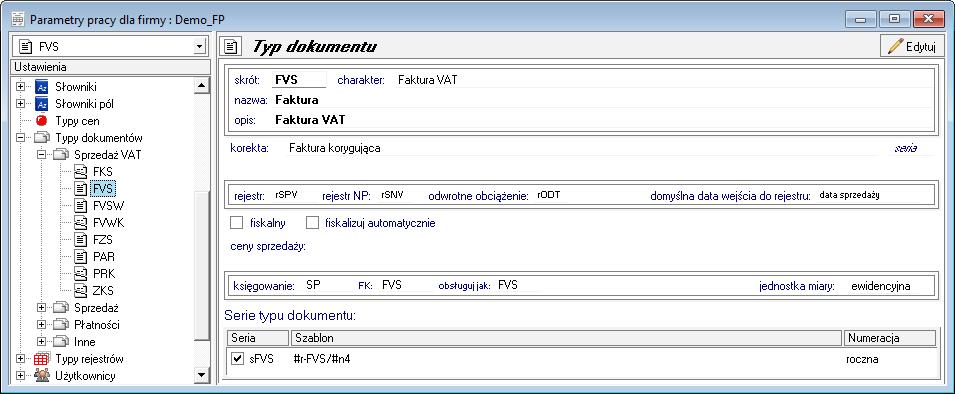Click the tree scrollbar up arrow

click(202, 87)
